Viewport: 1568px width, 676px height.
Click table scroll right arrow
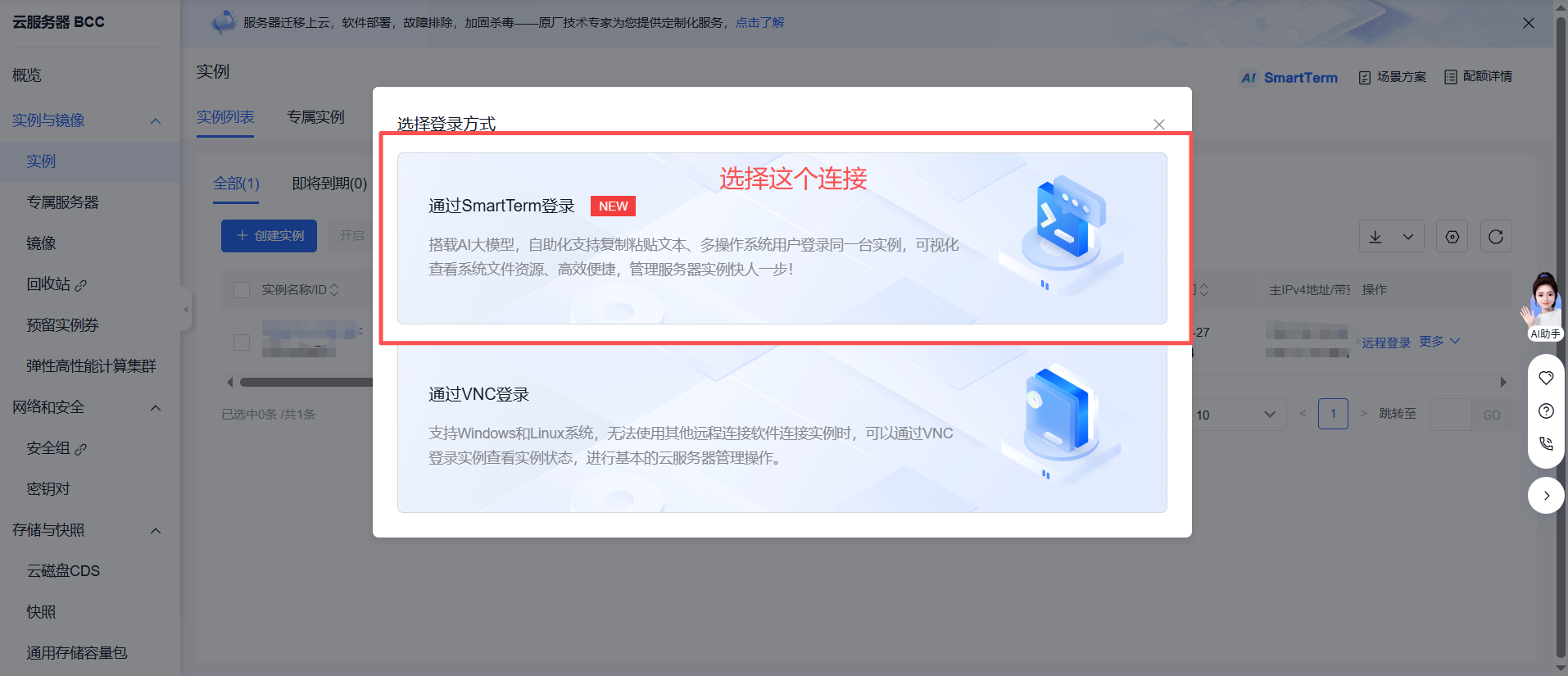tap(1502, 382)
